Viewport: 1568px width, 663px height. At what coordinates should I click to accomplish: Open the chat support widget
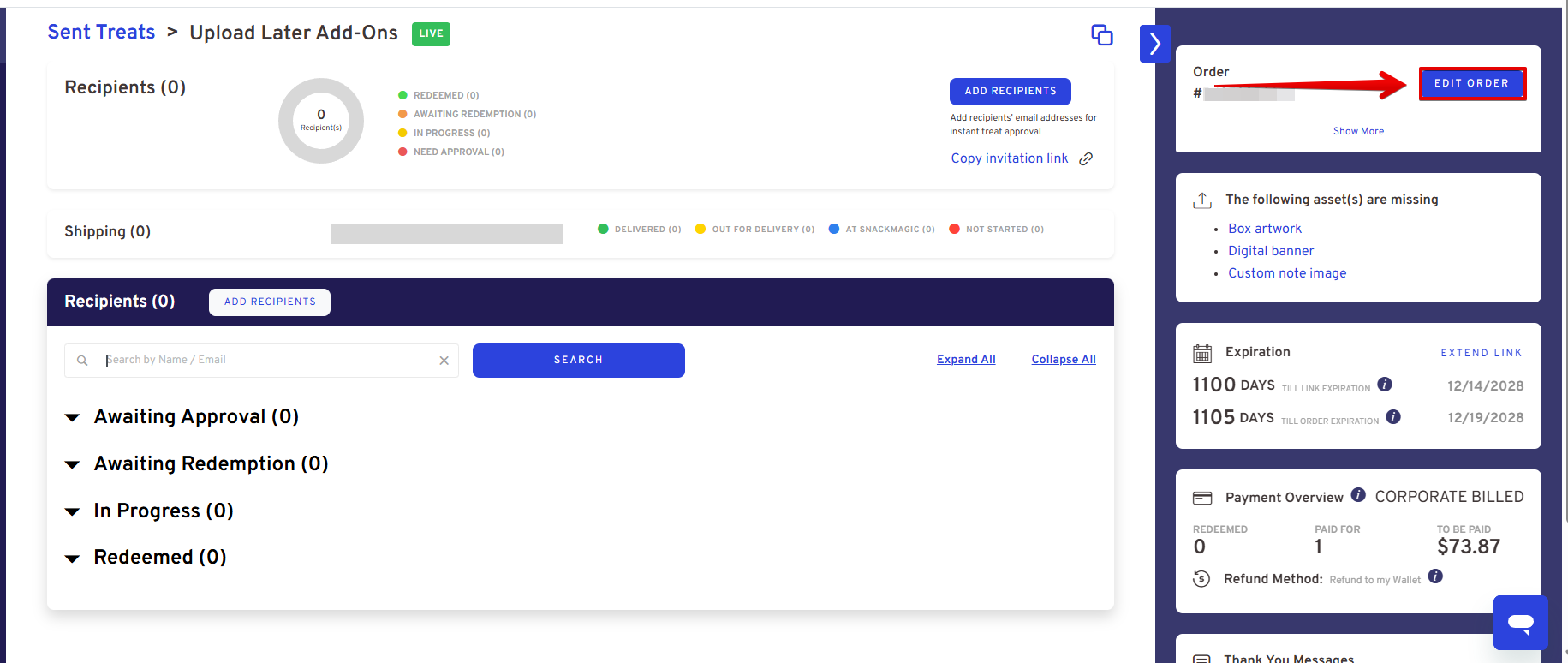(1520, 622)
